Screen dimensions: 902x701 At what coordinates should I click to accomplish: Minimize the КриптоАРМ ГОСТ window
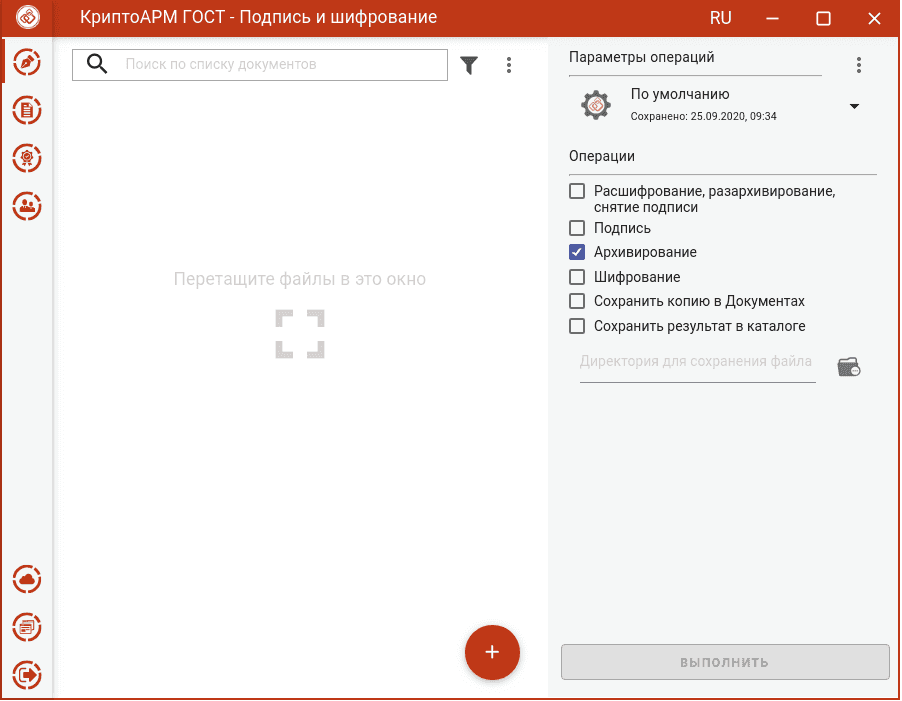point(772,18)
